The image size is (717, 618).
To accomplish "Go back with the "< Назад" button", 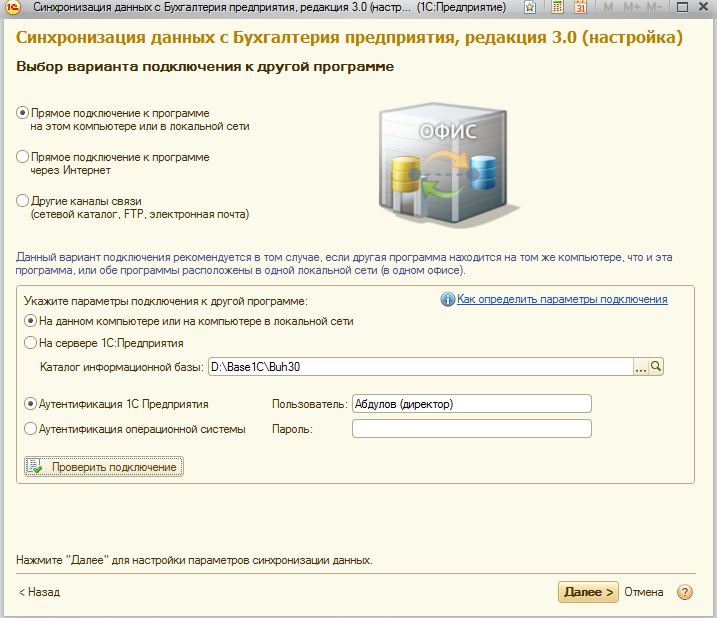I will [x=40, y=592].
